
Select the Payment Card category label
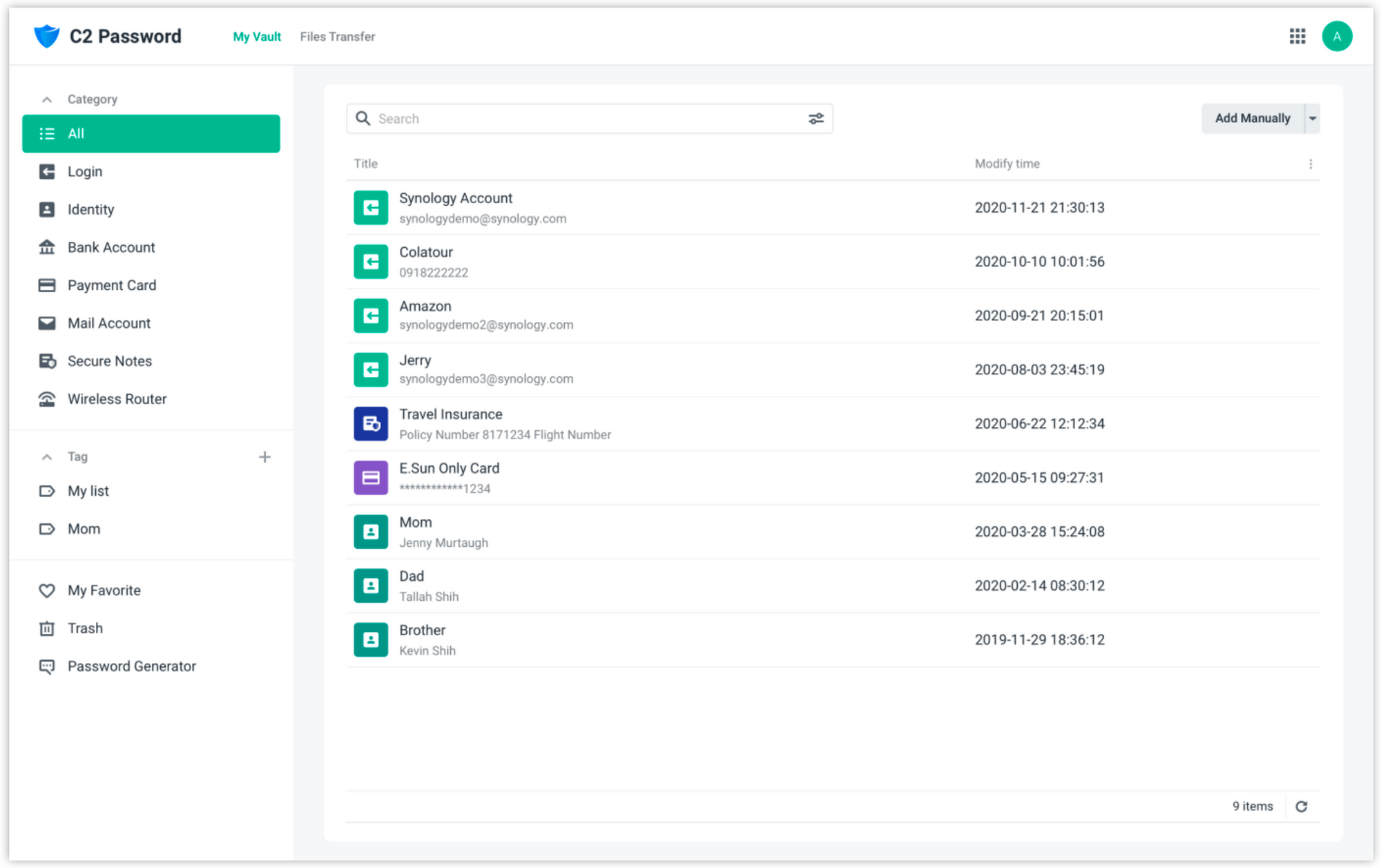(x=112, y=285)
